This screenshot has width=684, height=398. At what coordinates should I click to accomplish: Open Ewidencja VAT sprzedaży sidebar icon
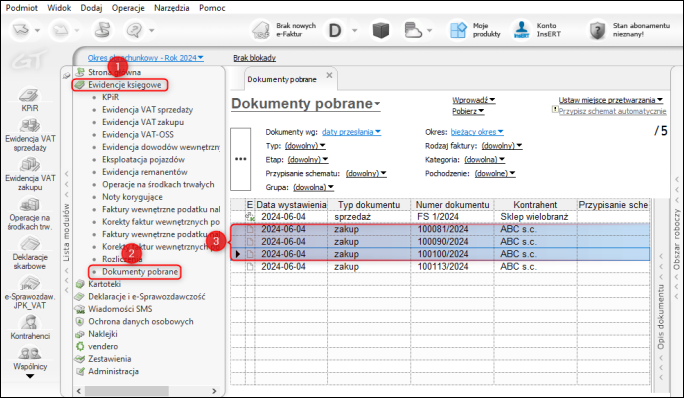coord(30,126)
